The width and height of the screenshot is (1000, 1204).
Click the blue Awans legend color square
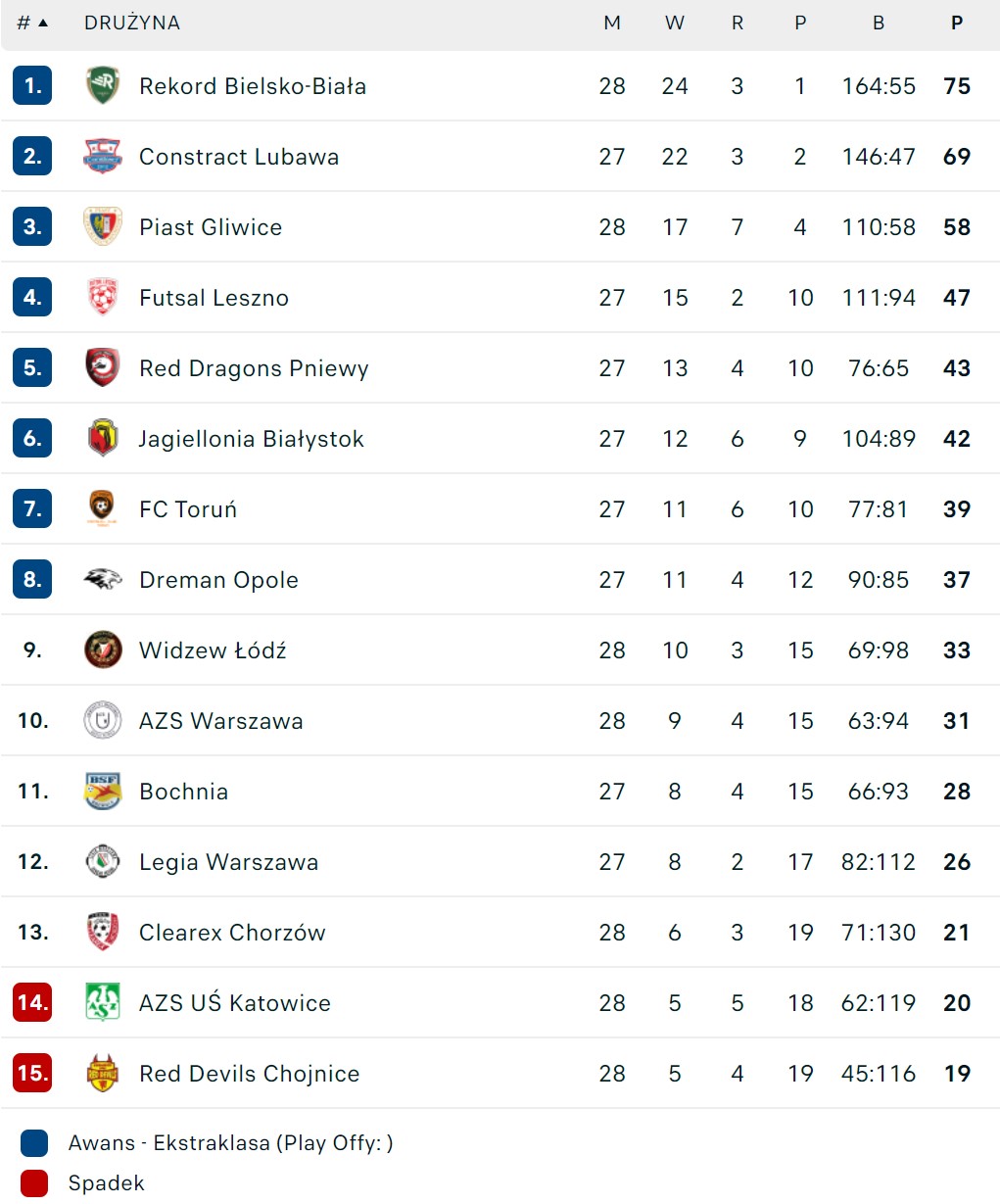(33, 1143)
